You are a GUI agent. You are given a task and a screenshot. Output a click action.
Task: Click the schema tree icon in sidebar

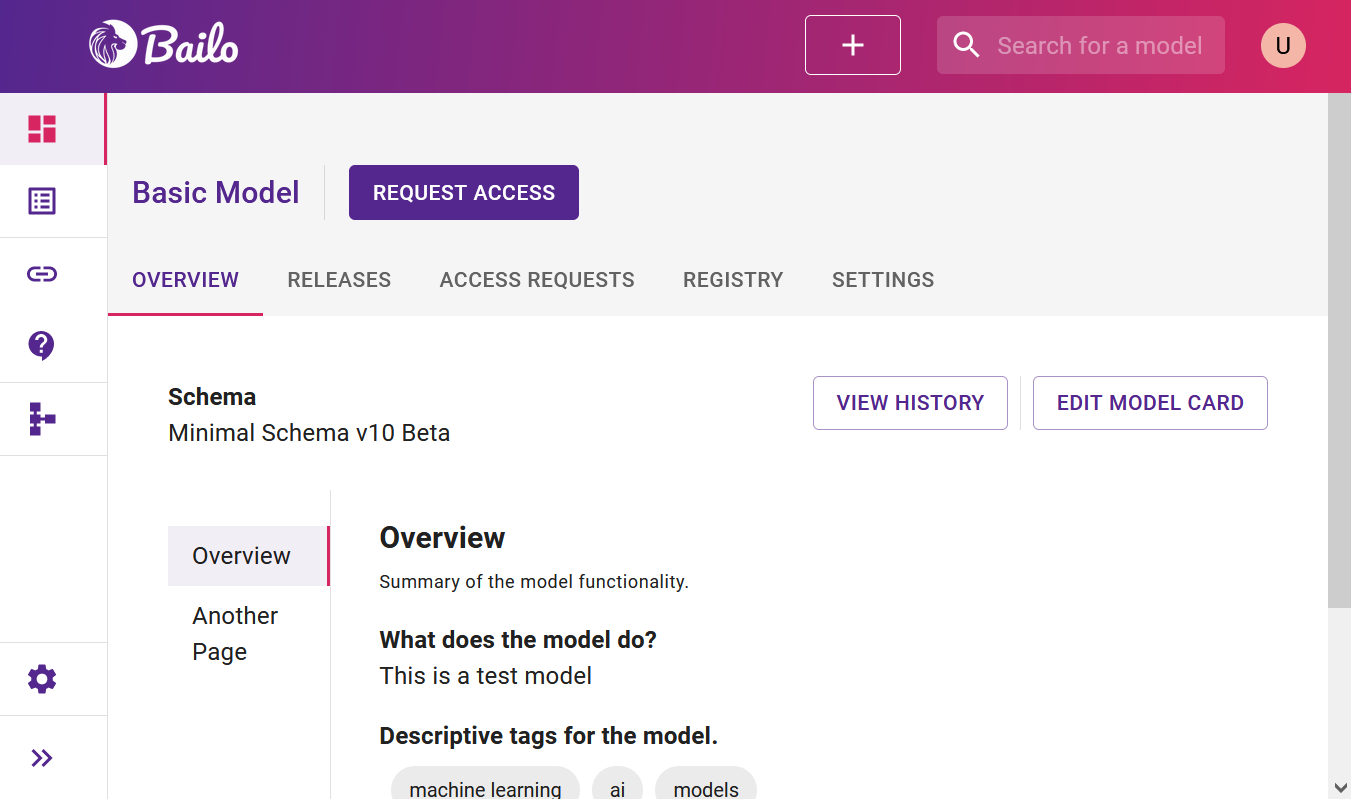(x=42, y=419)
